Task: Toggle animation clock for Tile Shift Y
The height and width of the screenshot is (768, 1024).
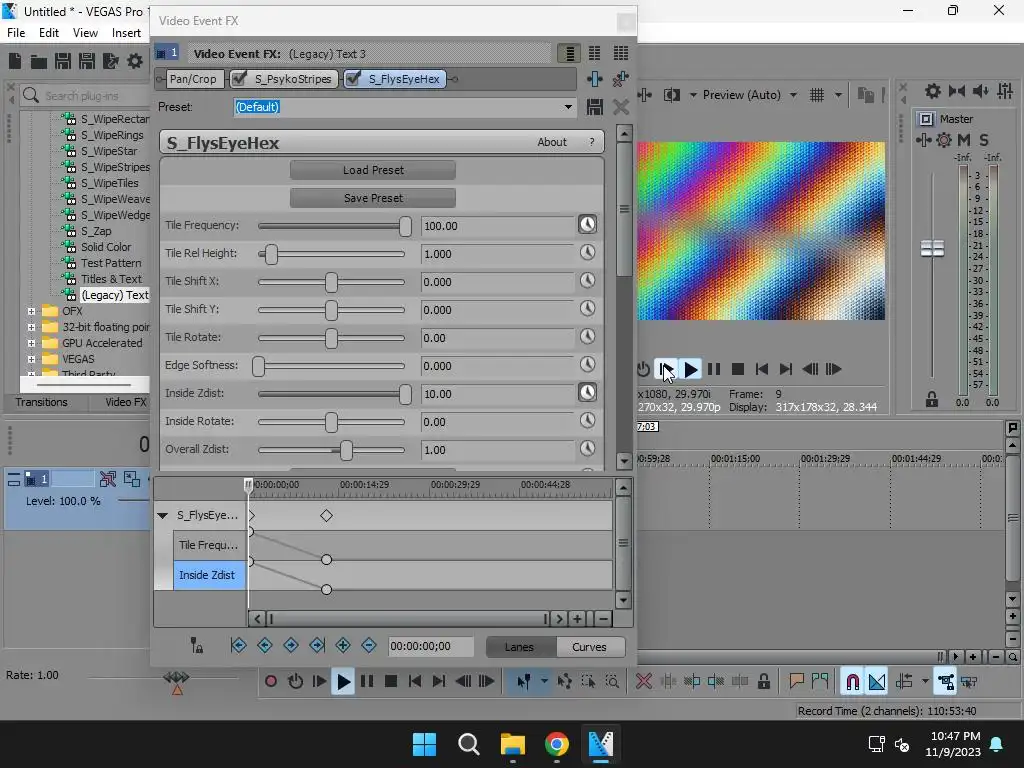Action: (587, 309)
